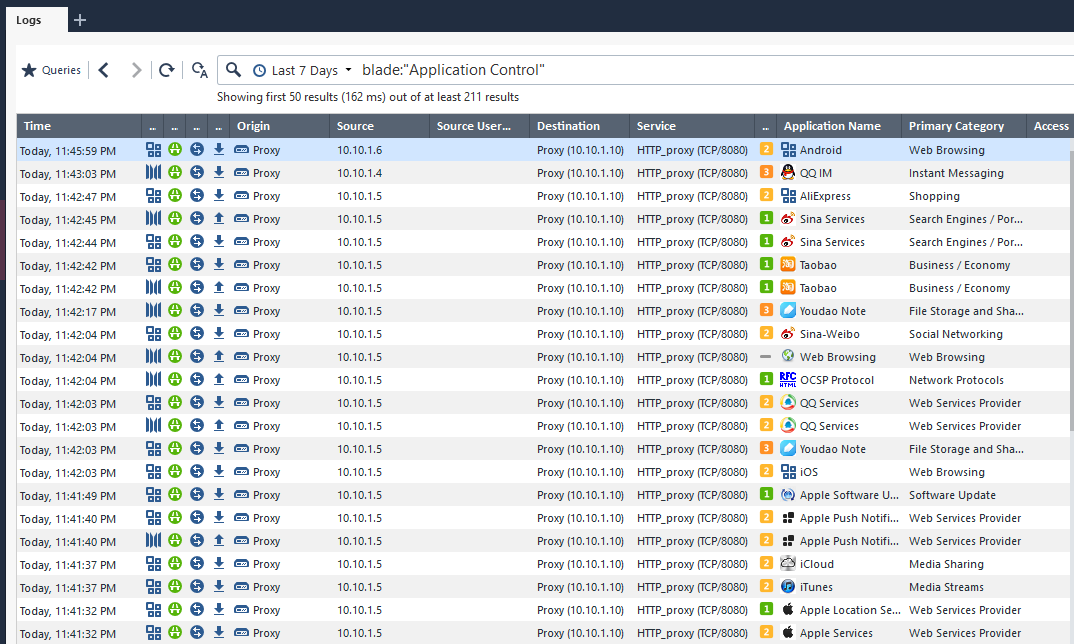Screen dimensions: 1074x644
Task: Click the Apple Software Update icon
Action: click(x=788, y=495)
